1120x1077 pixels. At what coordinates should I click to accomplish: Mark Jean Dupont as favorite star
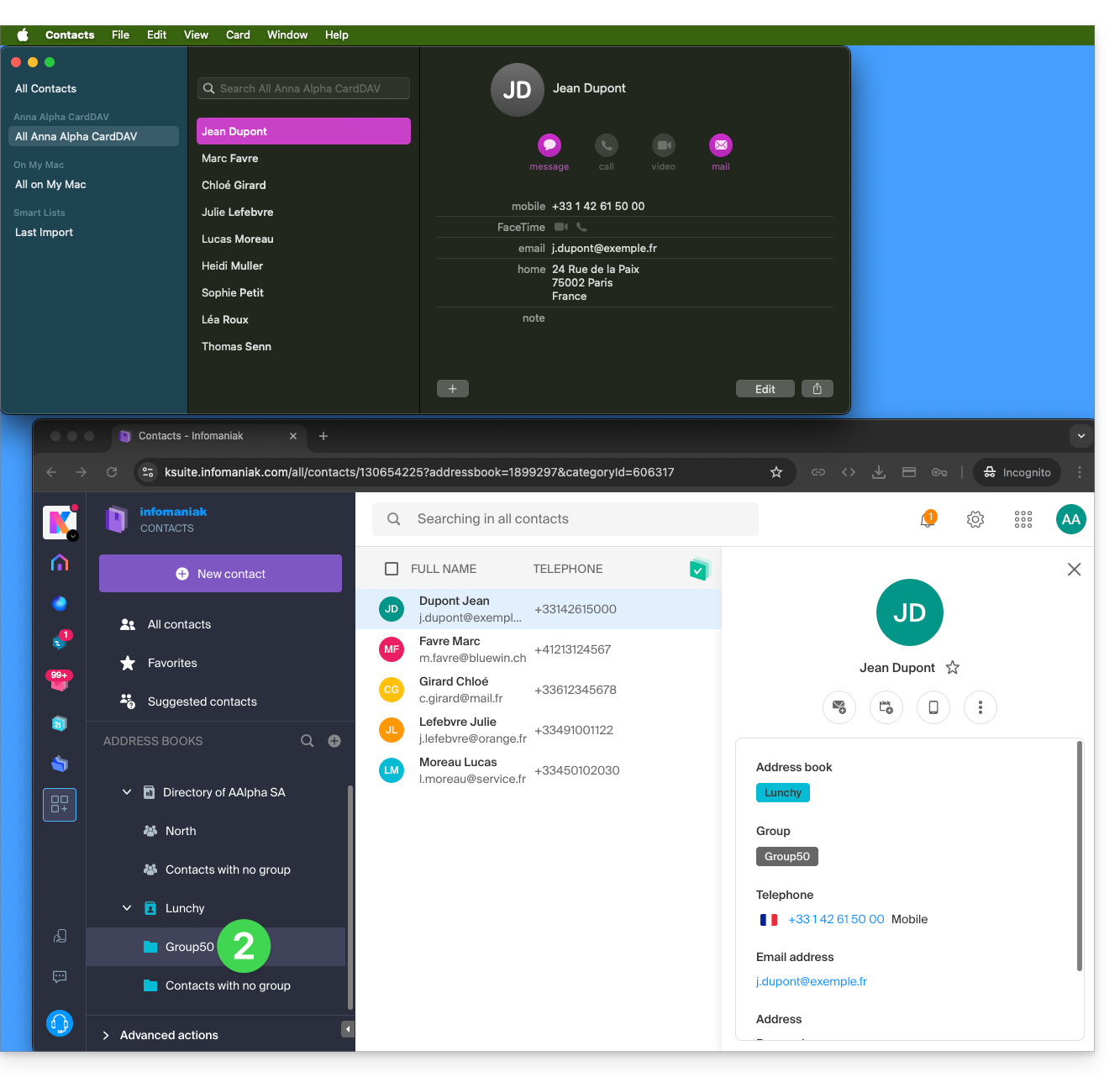[x=953, y=668]
